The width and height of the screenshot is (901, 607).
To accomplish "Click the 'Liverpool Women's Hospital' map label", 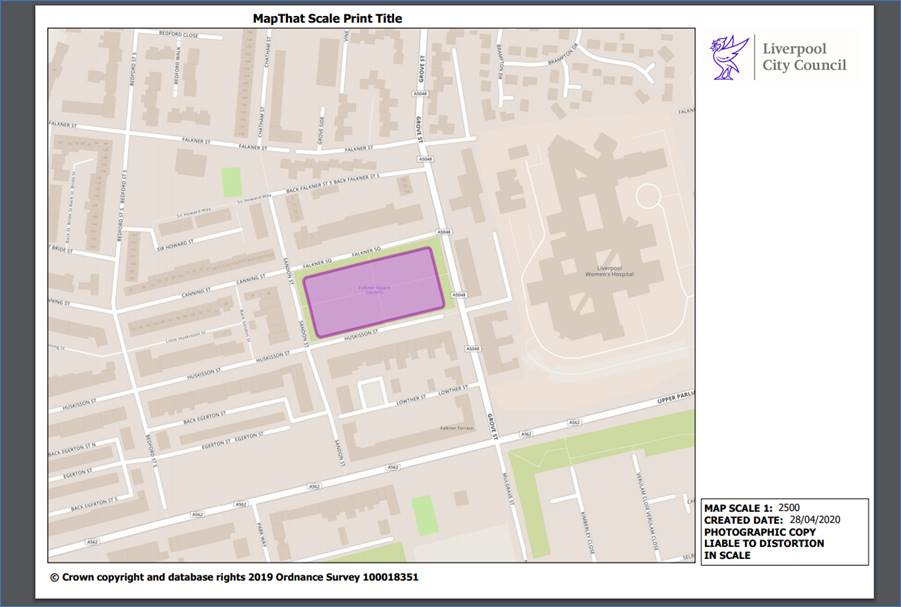I will click(609, 271).
